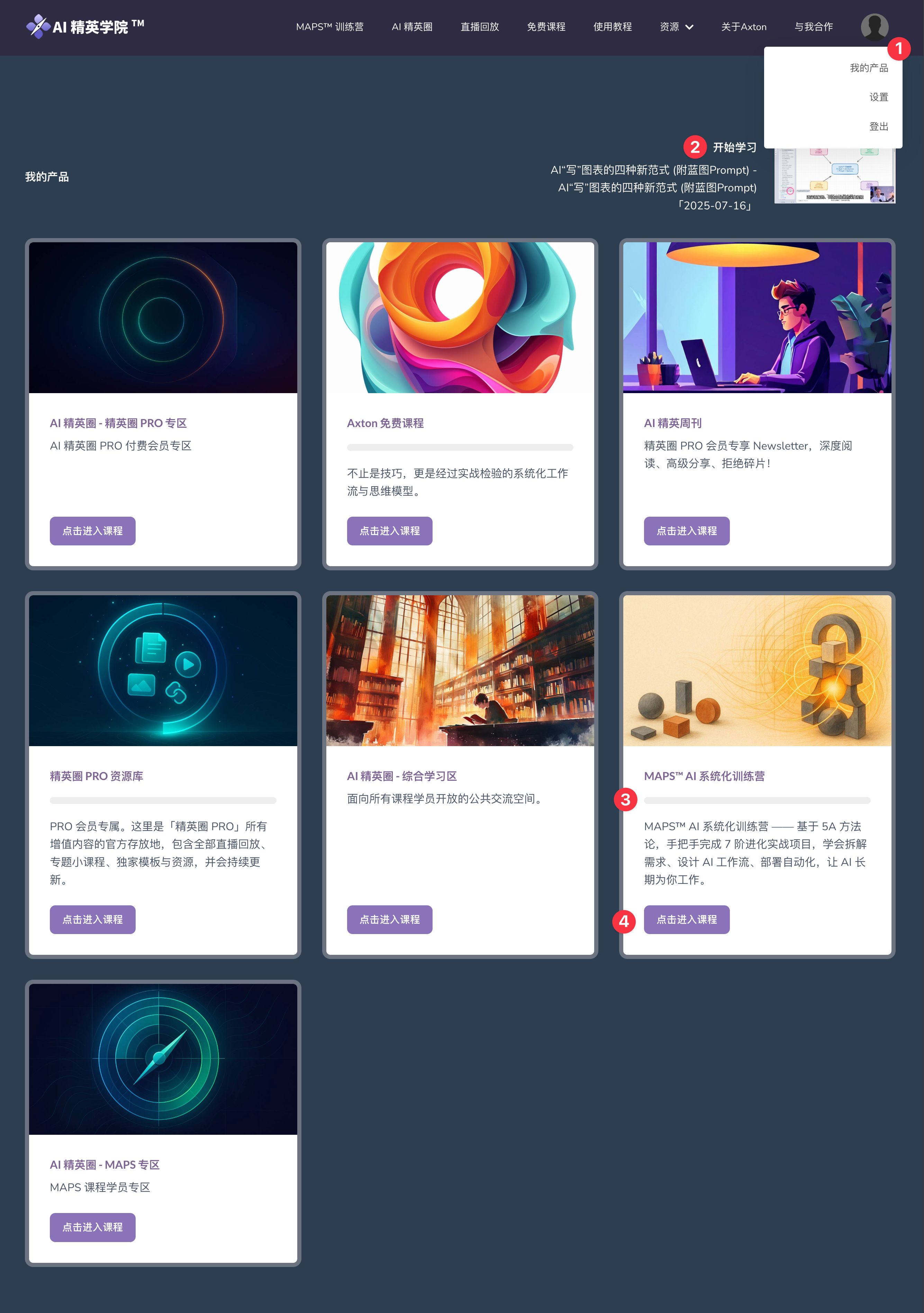Viewport: 924px width, 1313px height.
Task: Choose 设置 from the account menu
Action: (x=878, y=97)
